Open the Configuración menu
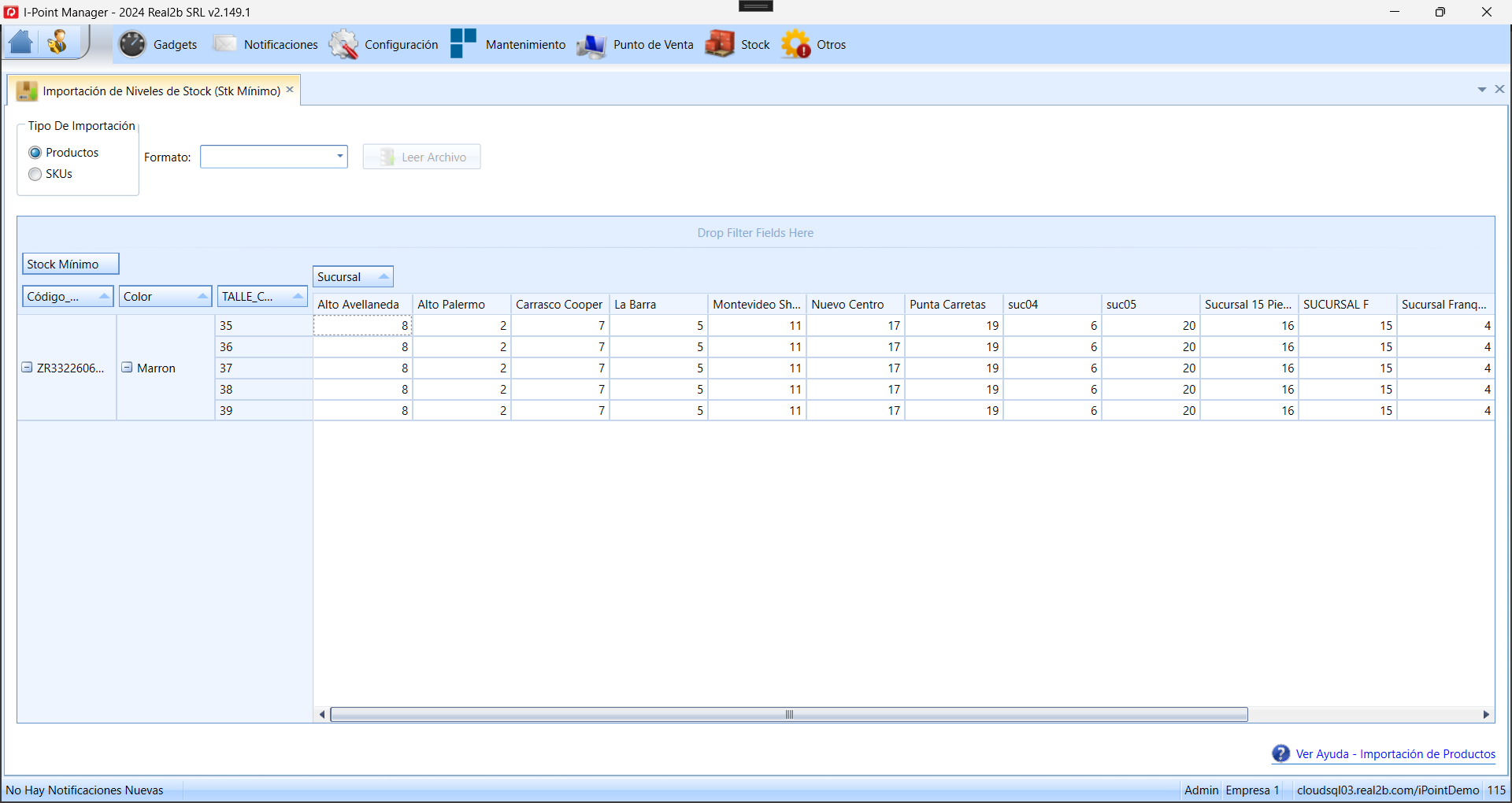The height and width of the screenshot is (803, 1512). tap(402, 45)
